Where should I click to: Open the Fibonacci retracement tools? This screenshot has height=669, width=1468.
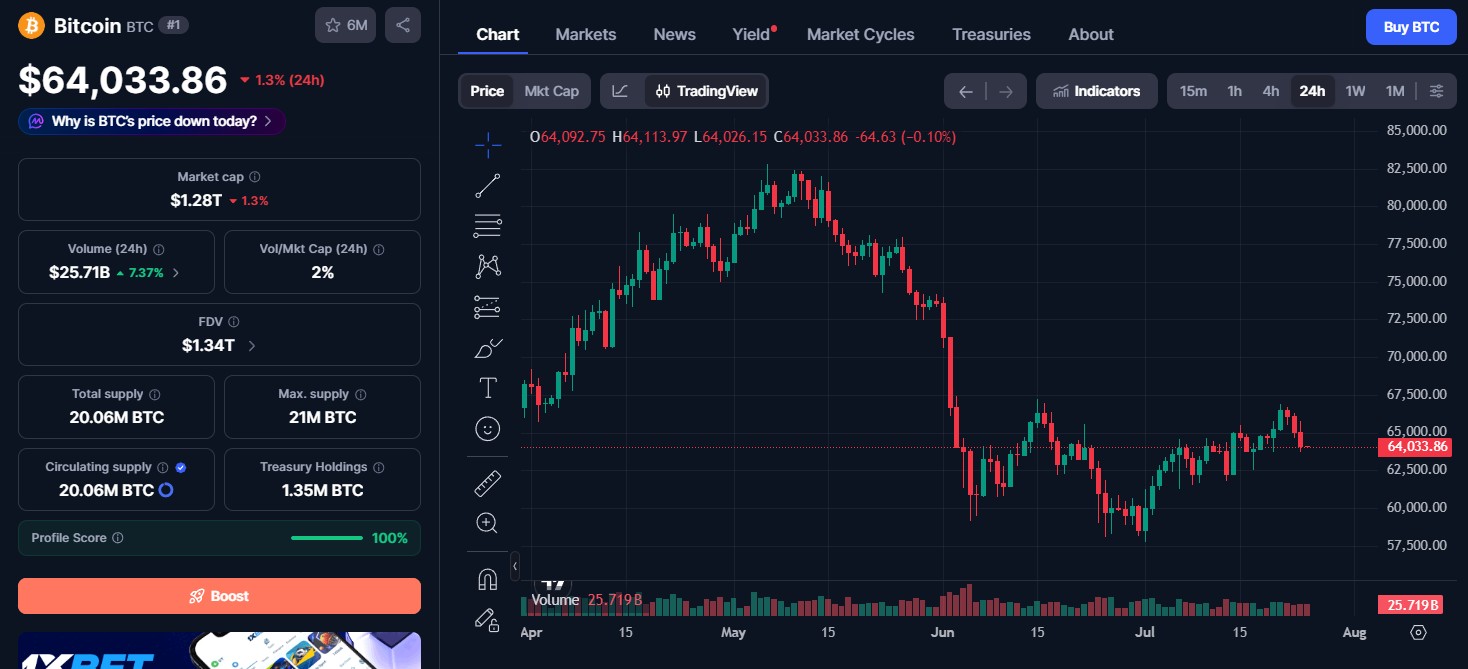point(488,226)
